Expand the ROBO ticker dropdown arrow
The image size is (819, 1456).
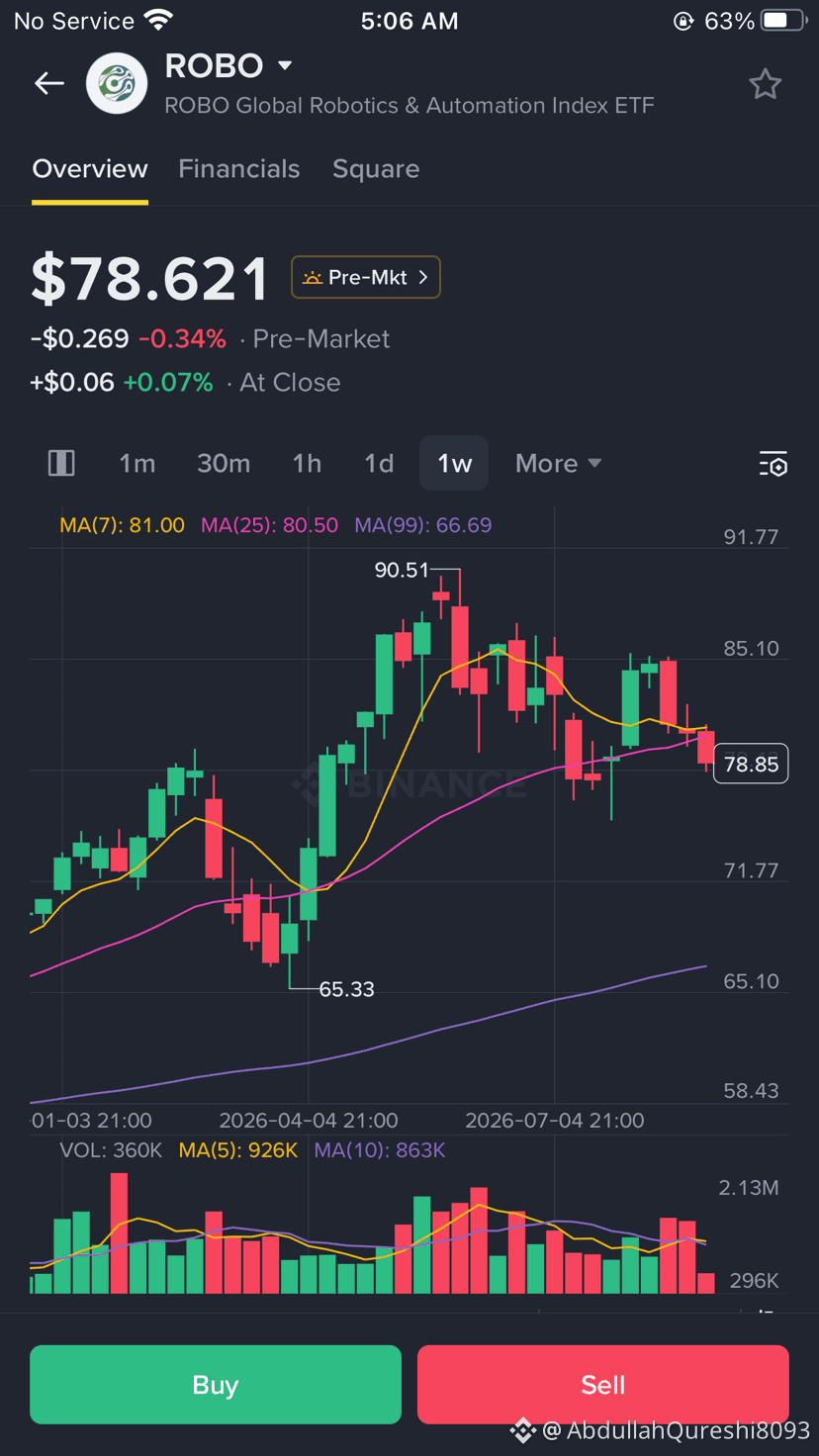pyautogui.click(x=285, y=66)
